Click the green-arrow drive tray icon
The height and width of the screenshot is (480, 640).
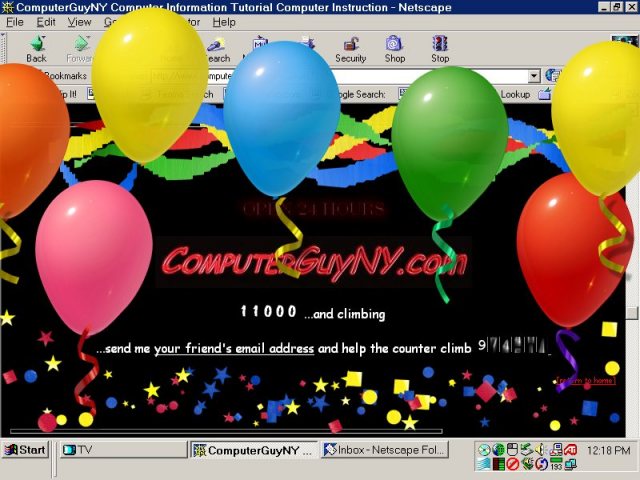tap(527, 450)
